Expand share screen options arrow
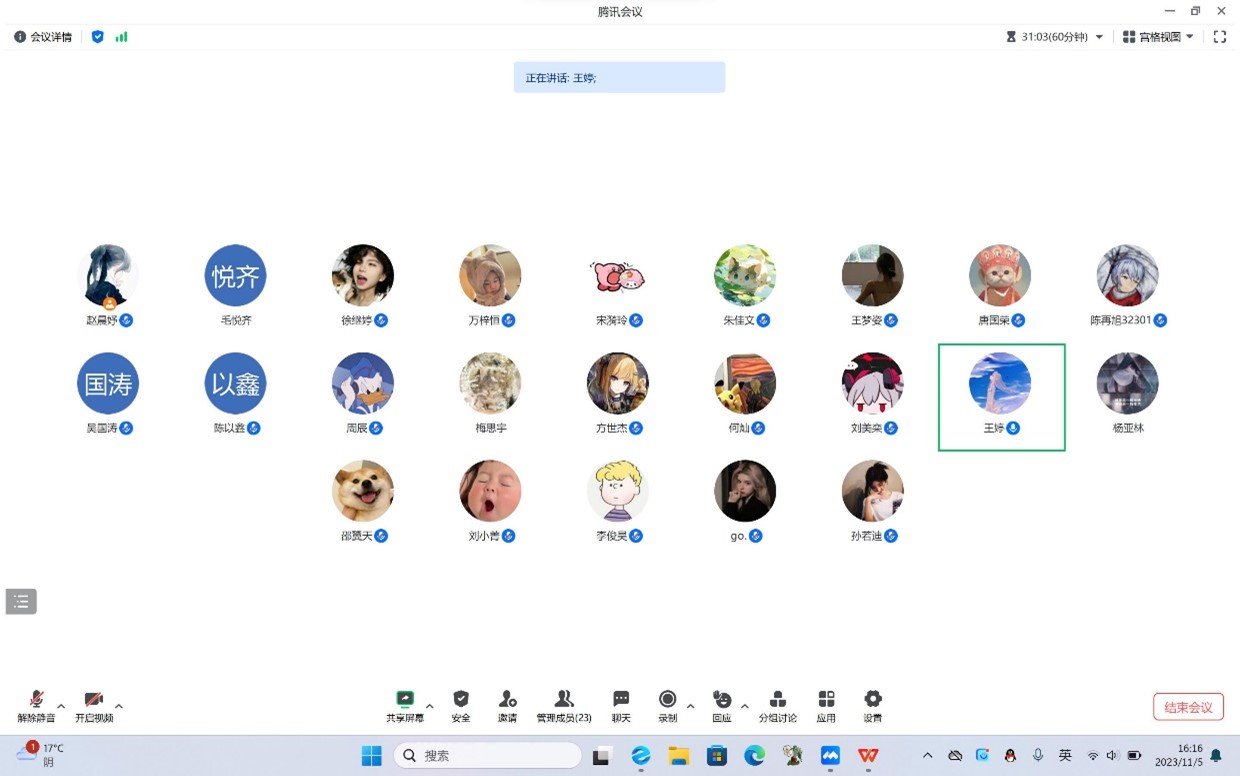Screen dimensions: 1240x776 [430, 706]
